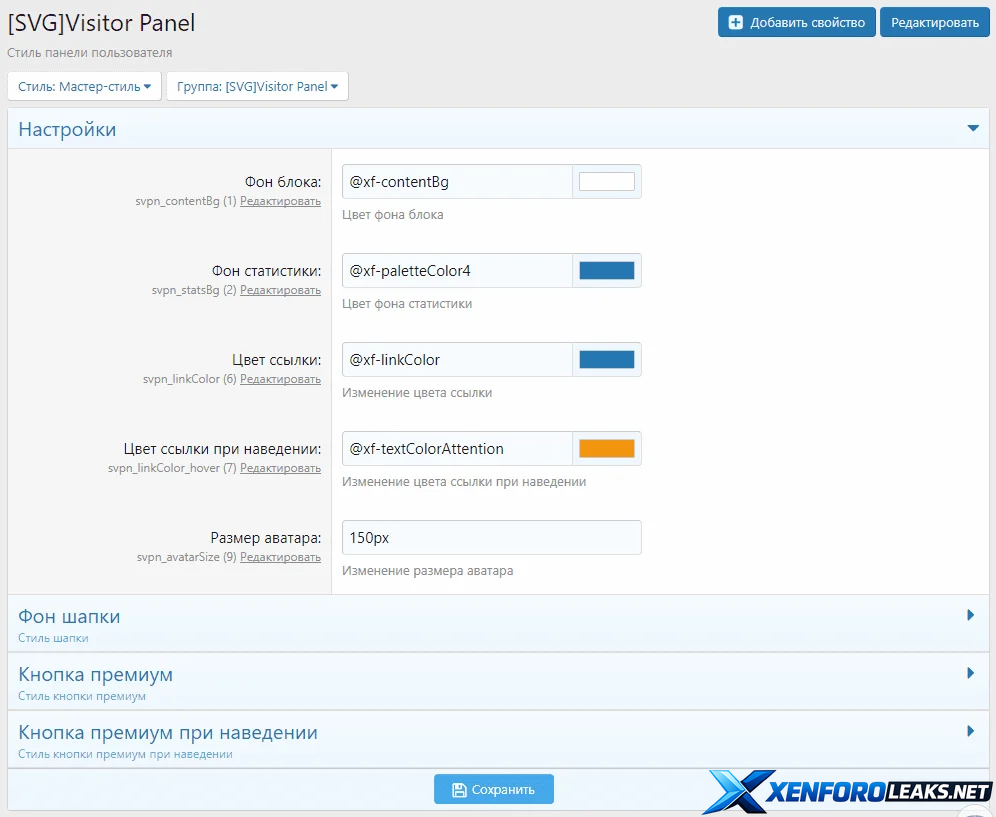Click the plus icon on Добавить свойство

pos(736,22)
